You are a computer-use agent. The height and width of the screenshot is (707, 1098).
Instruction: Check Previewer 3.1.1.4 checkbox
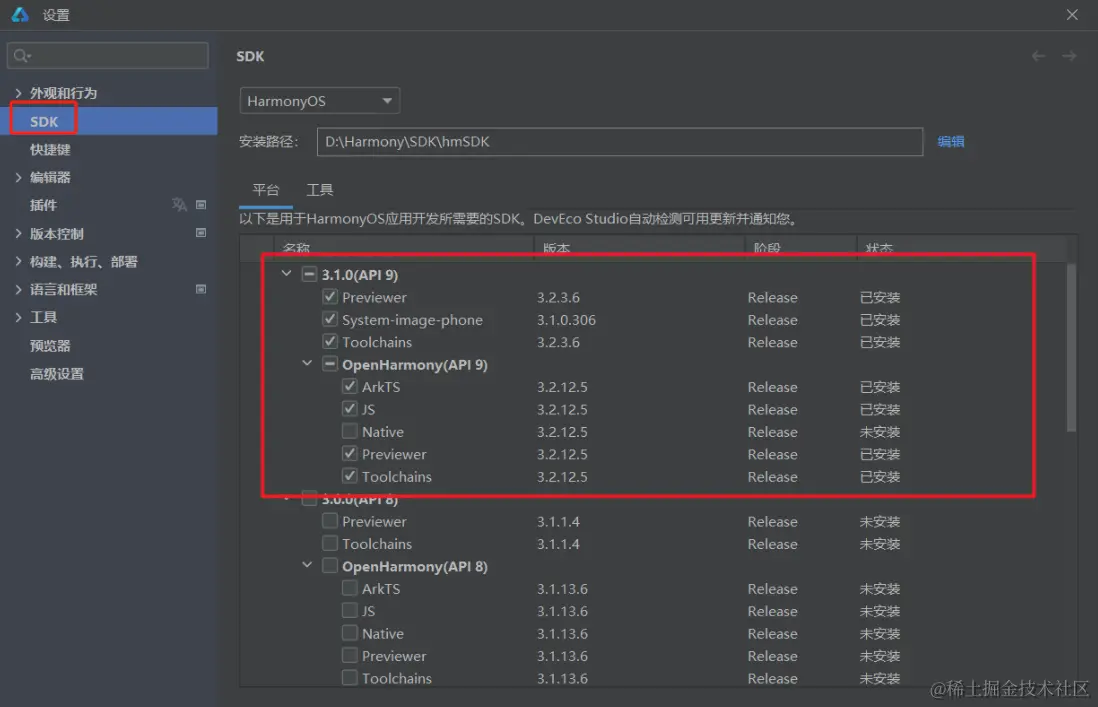click(x=330, y=521)
